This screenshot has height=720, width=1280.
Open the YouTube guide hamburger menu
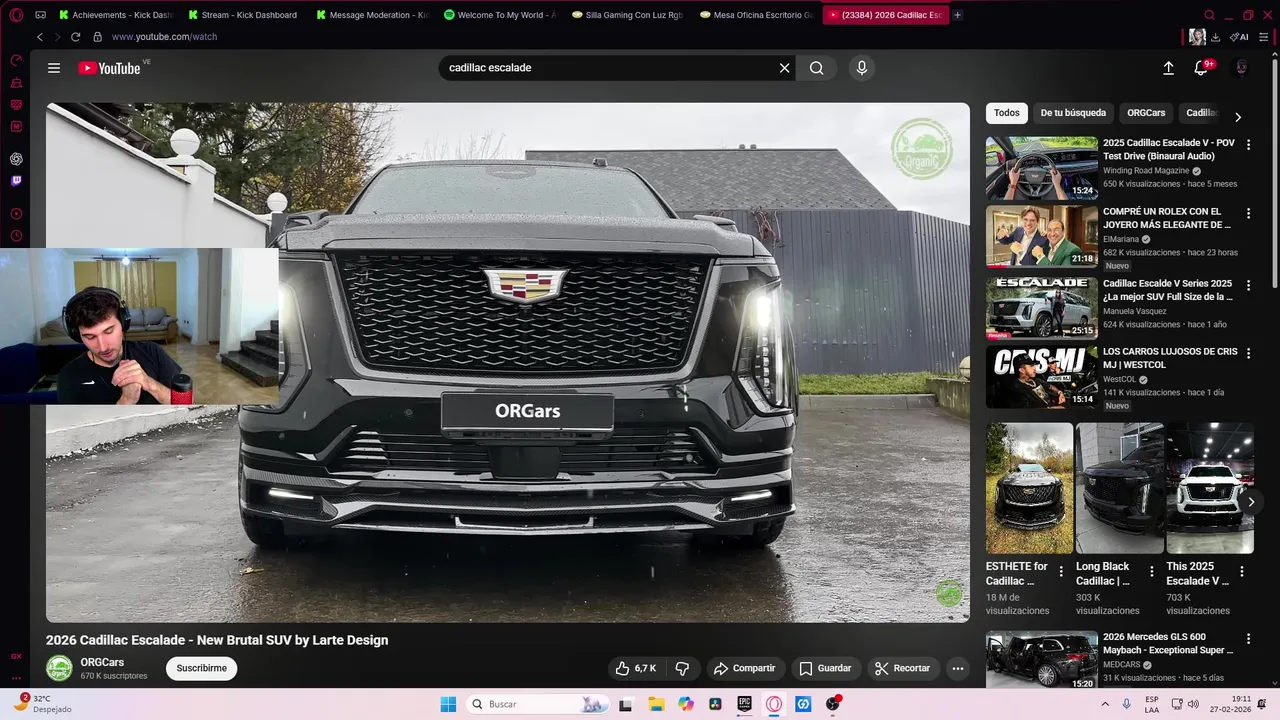[x=54, y=68]
